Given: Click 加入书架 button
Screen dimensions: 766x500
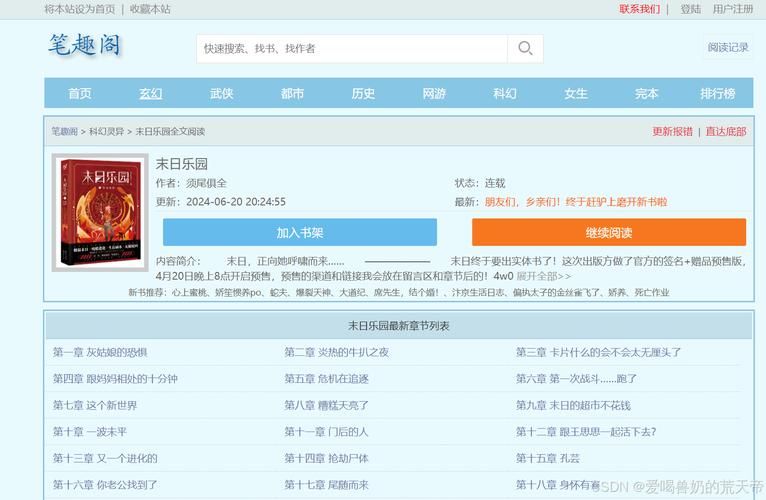Looking at the screenshot, I should tap(300, 232).
